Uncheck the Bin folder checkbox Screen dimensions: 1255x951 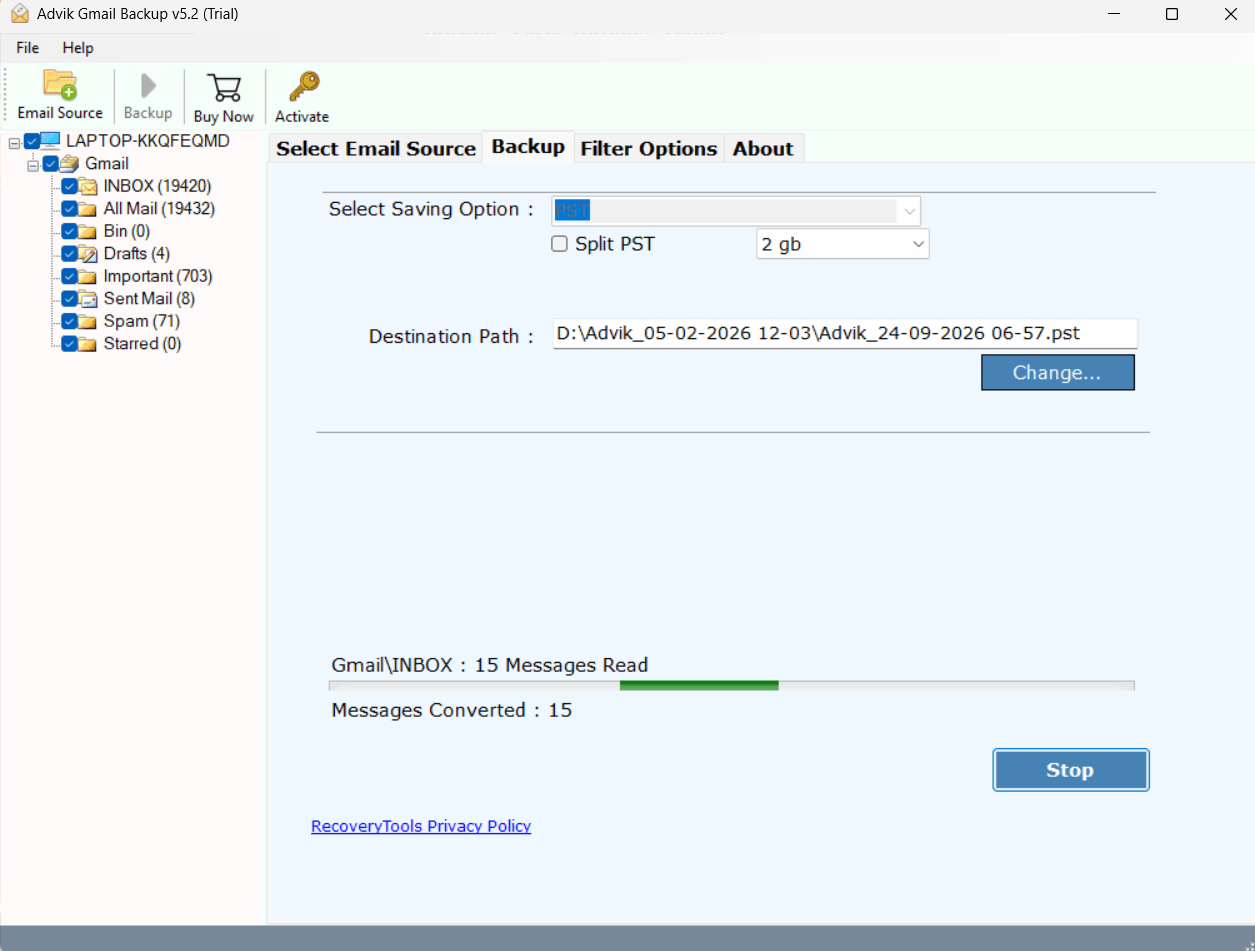click(x=69, y=231)
